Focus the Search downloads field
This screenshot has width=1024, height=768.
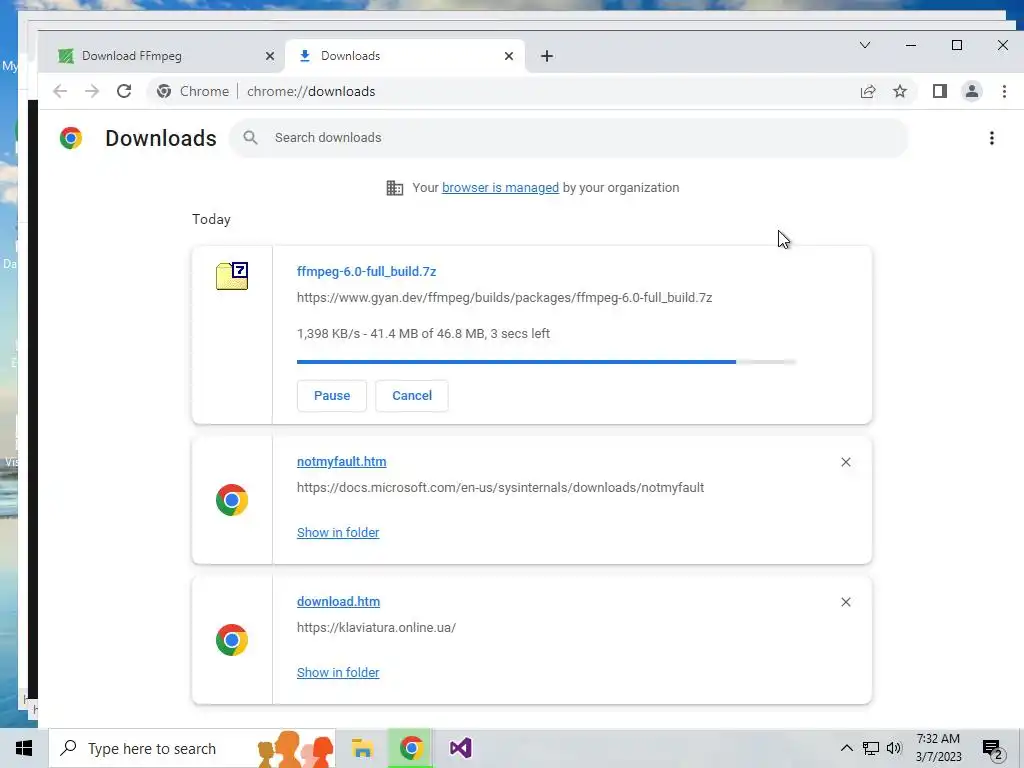coord(568,138)
